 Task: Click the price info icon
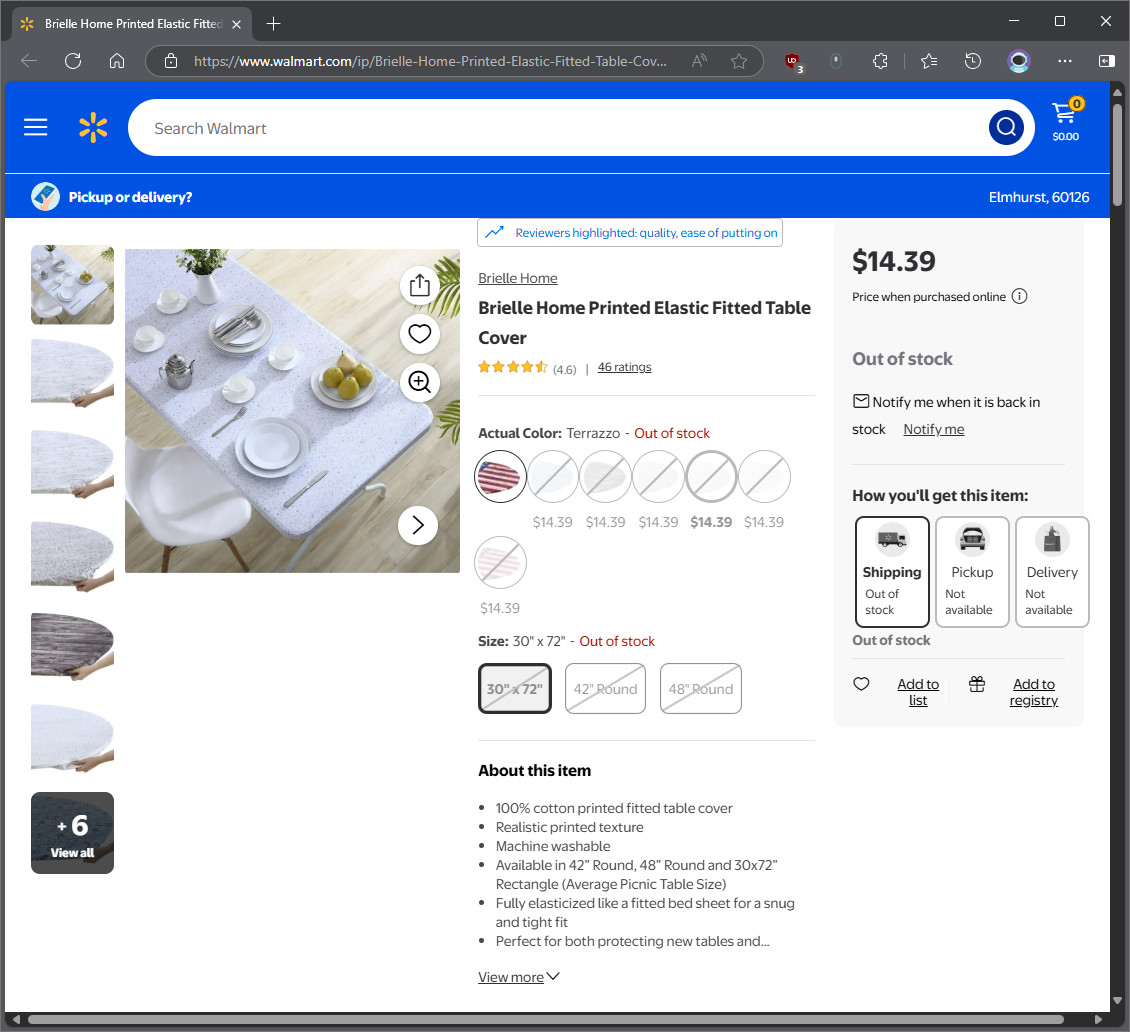coord(1019,296)
